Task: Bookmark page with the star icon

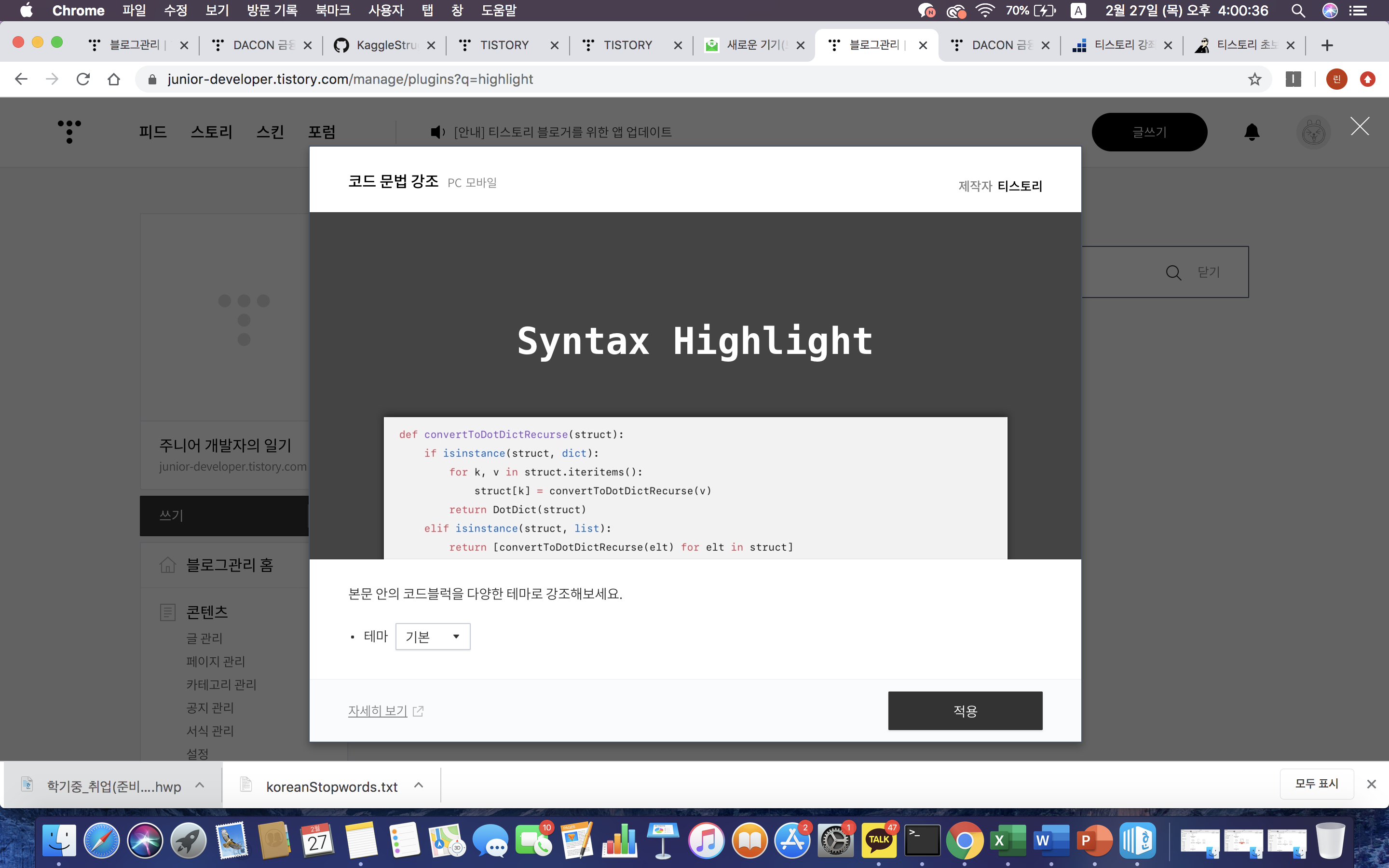Action: 1254,79
